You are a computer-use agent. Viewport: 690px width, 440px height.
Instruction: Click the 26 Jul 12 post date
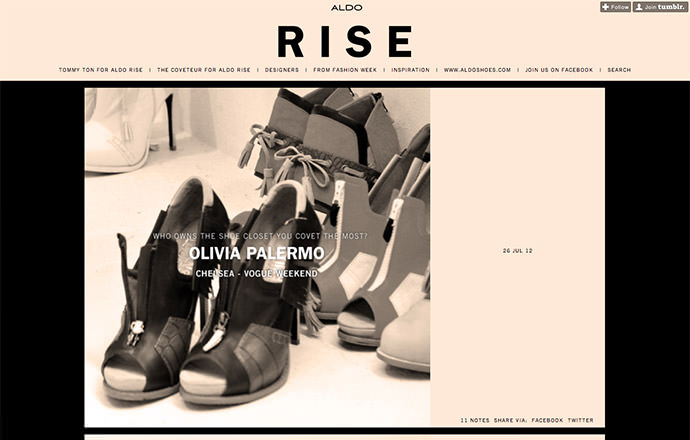(518, 251)
